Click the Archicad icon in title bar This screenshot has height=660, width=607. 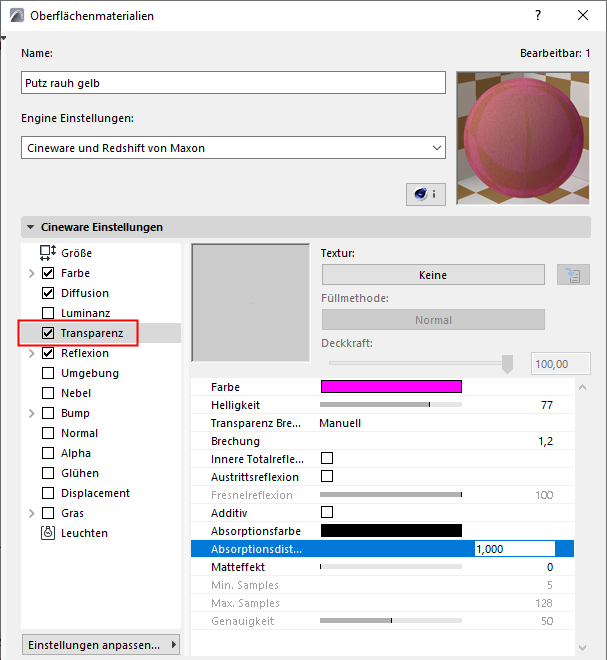click(x=17, y=16)
